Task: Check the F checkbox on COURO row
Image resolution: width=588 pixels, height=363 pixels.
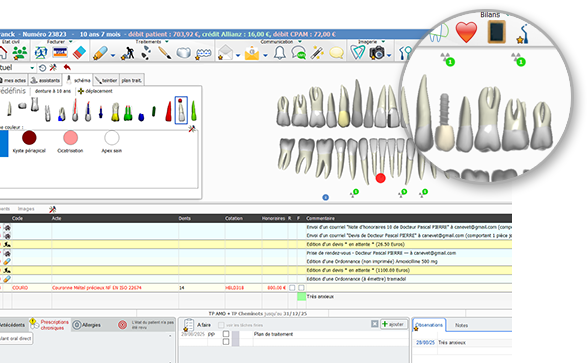Action: pos(301,288)
